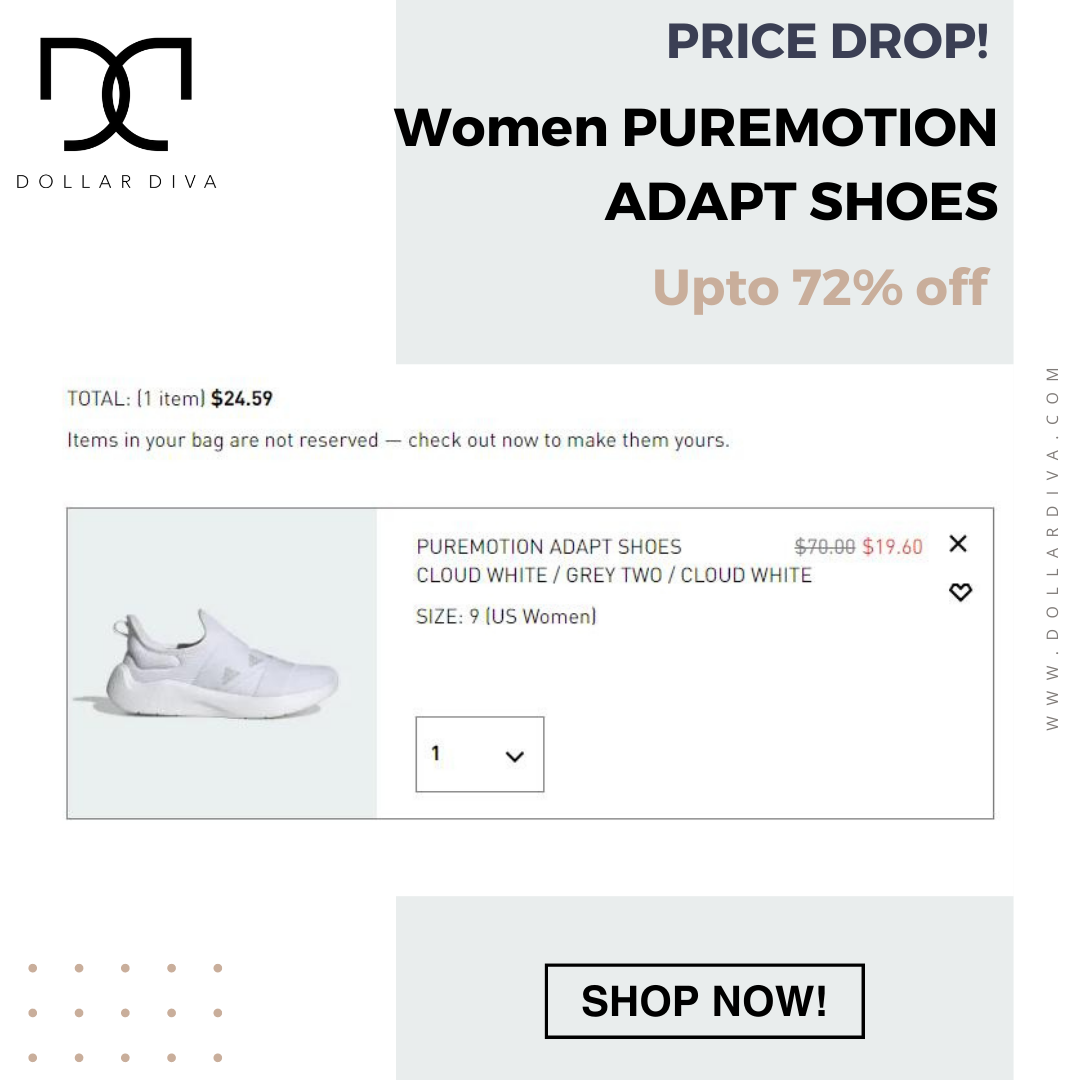Visit the www.dollardiva.com vertical link
Screen dimensions: 1080x1080
[1052, 548]
